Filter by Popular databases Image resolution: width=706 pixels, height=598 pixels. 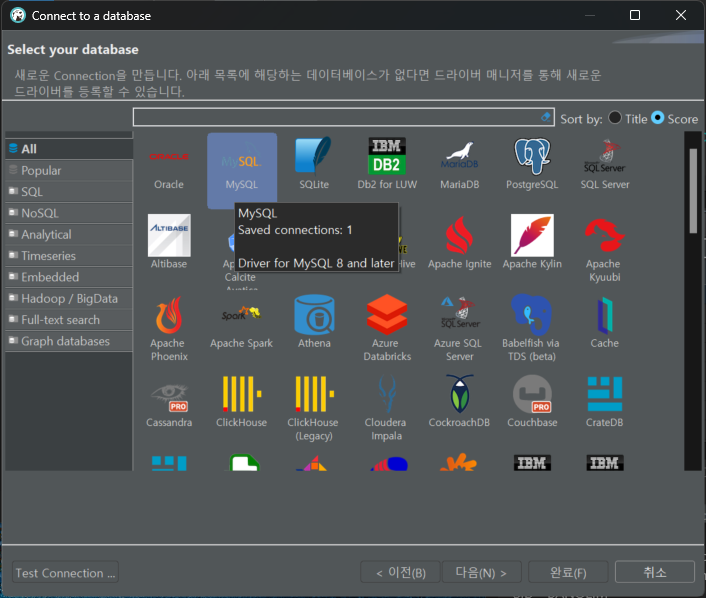coord(69,171)
